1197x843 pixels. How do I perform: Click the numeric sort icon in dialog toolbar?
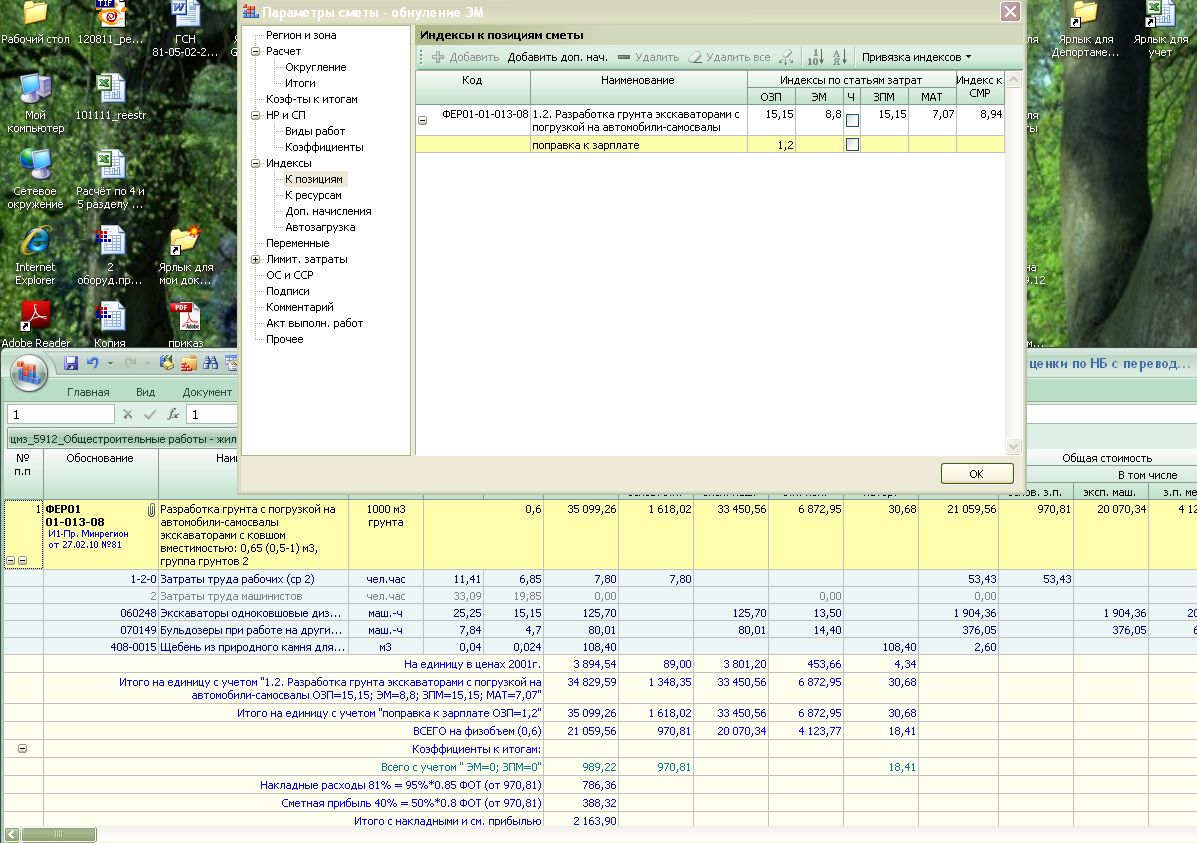(816, 57)
